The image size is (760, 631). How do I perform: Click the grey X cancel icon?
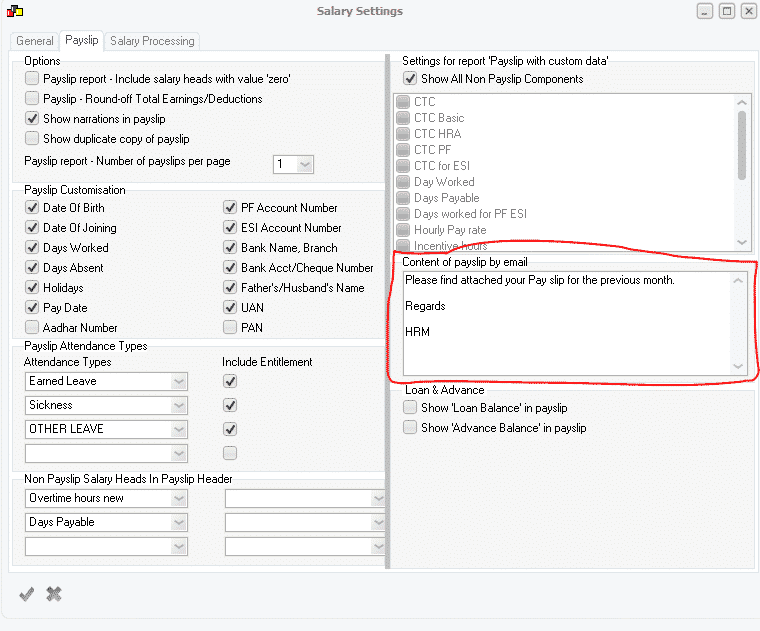click(x=54, y=594)
